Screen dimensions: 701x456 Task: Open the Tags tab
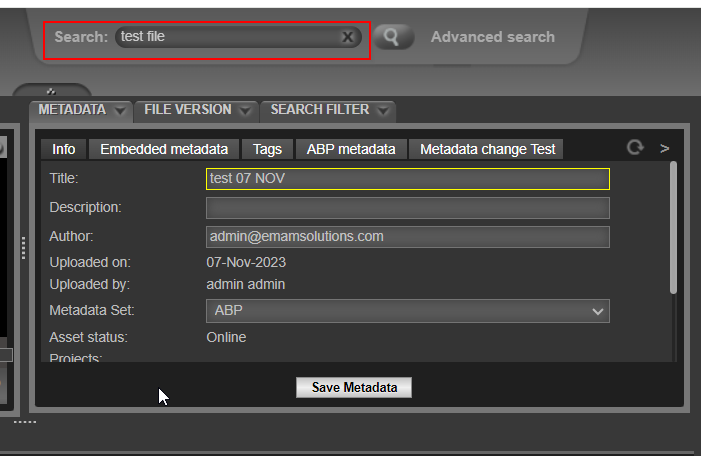tap(267, 149)
